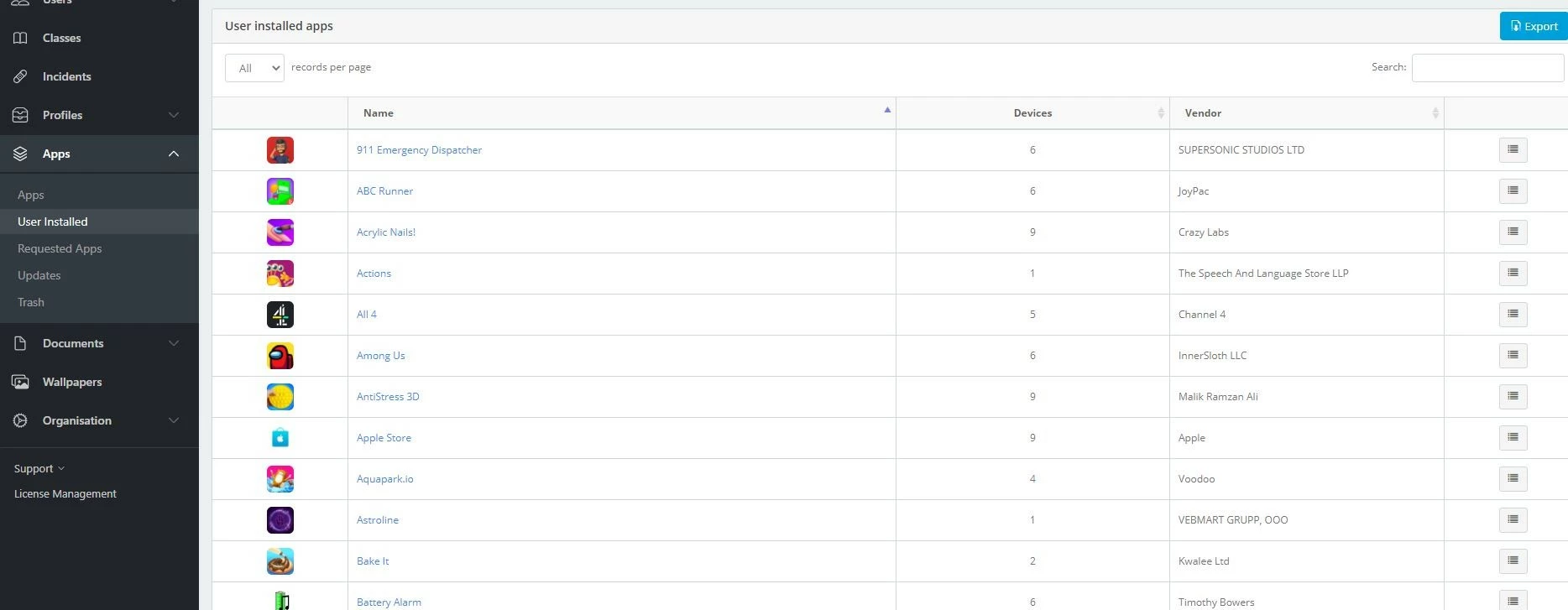Open Trash in the sidebar
The height and width of the screenshot is (610, 1568).
31,302
